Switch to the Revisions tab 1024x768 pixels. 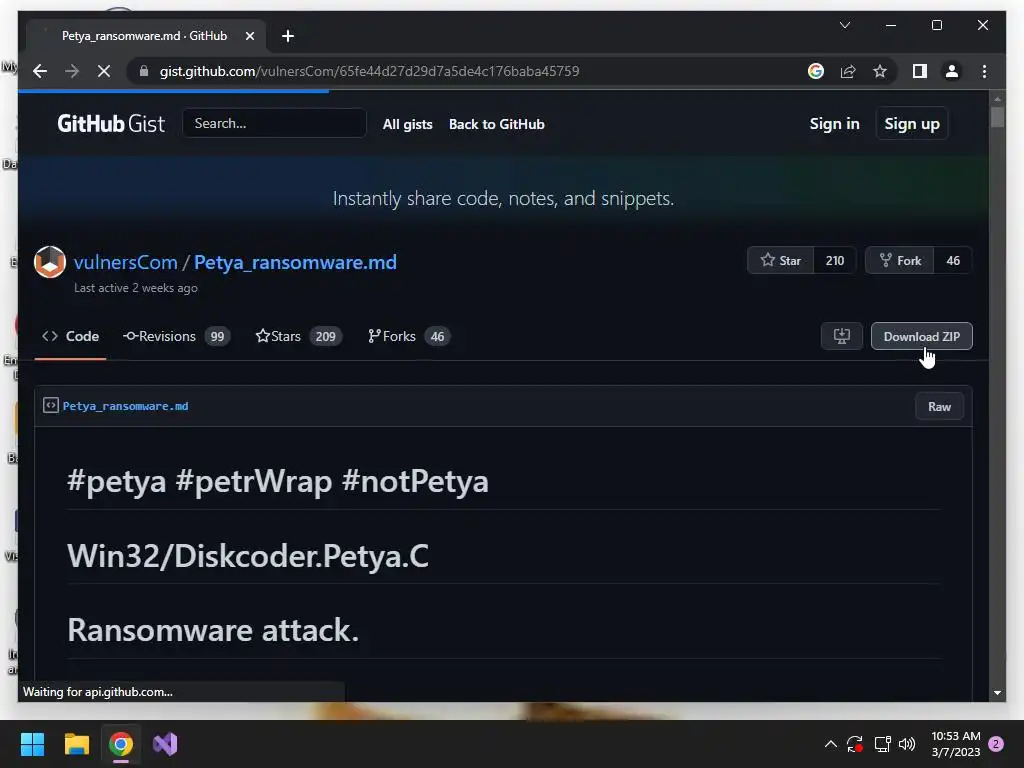coord(176,336)
